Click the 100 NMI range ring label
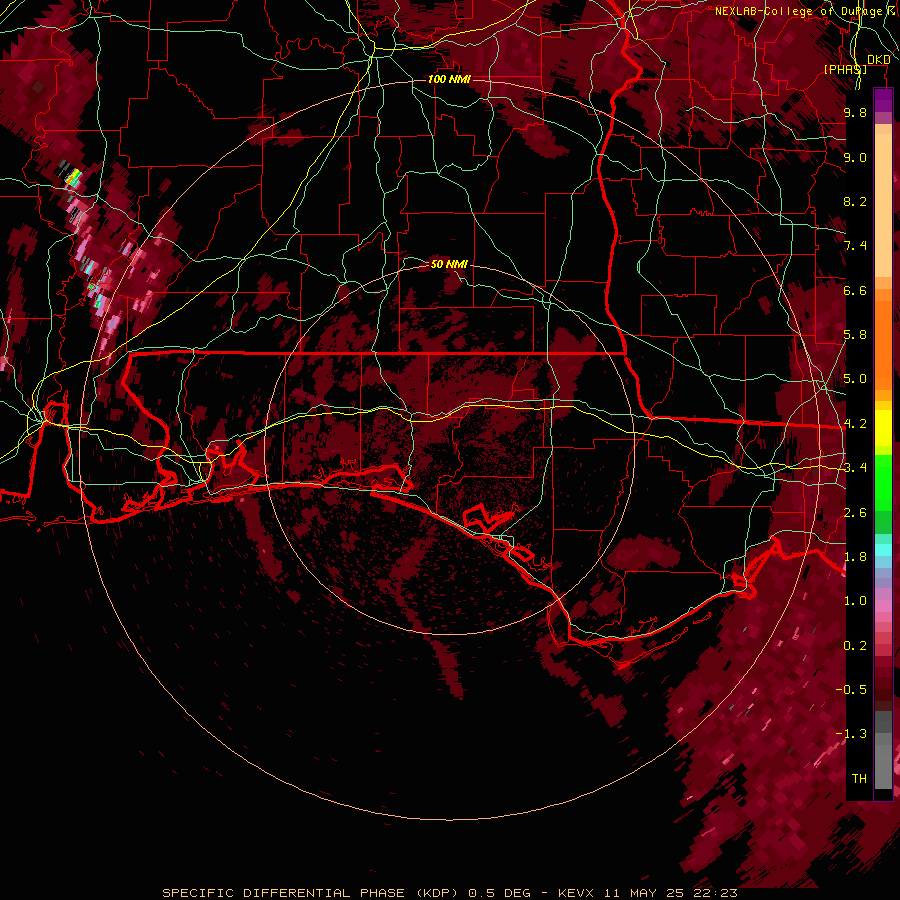 pyautogui.click(x=449, y=79)
